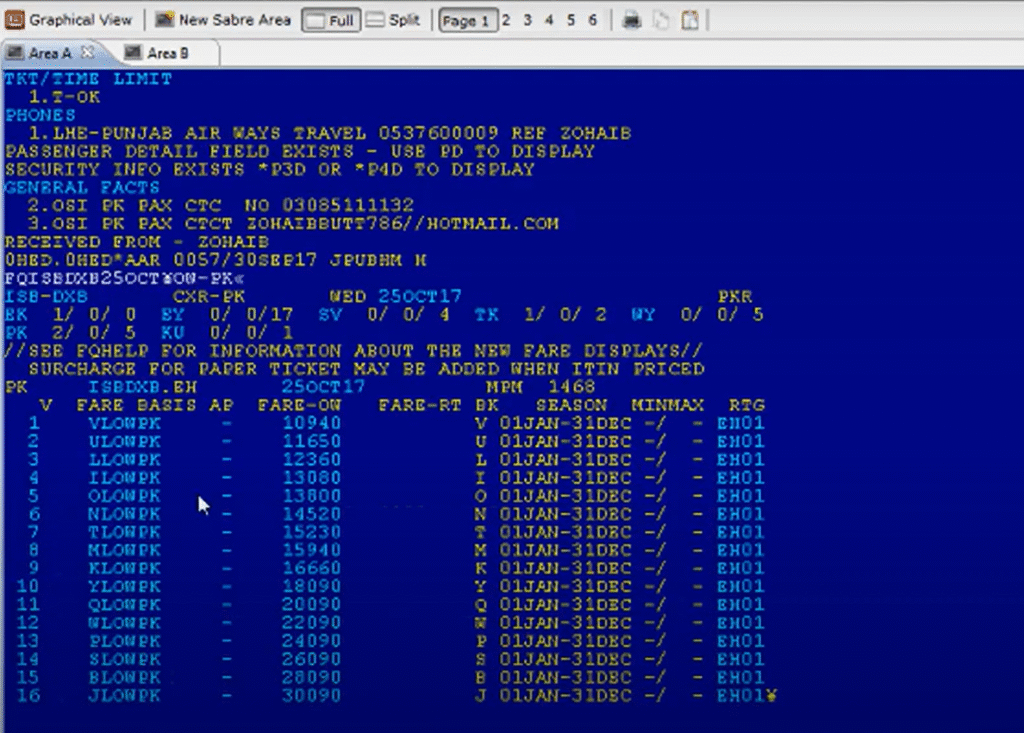This screenshot has height=733, width=1024.
Task: Create a New Sabre Area
Action: 223,20
